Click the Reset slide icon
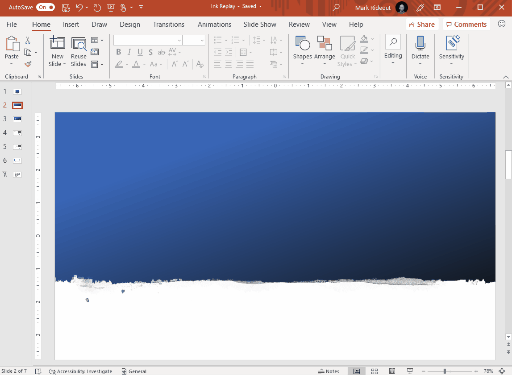This screenshot has height=375, width=512. coord(95,52)
